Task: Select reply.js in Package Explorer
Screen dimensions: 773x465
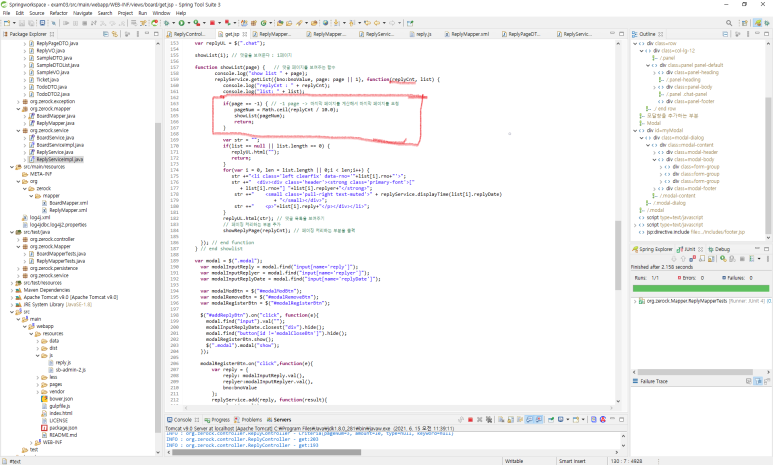Action: pyautogui.click(x=63, y=362)
